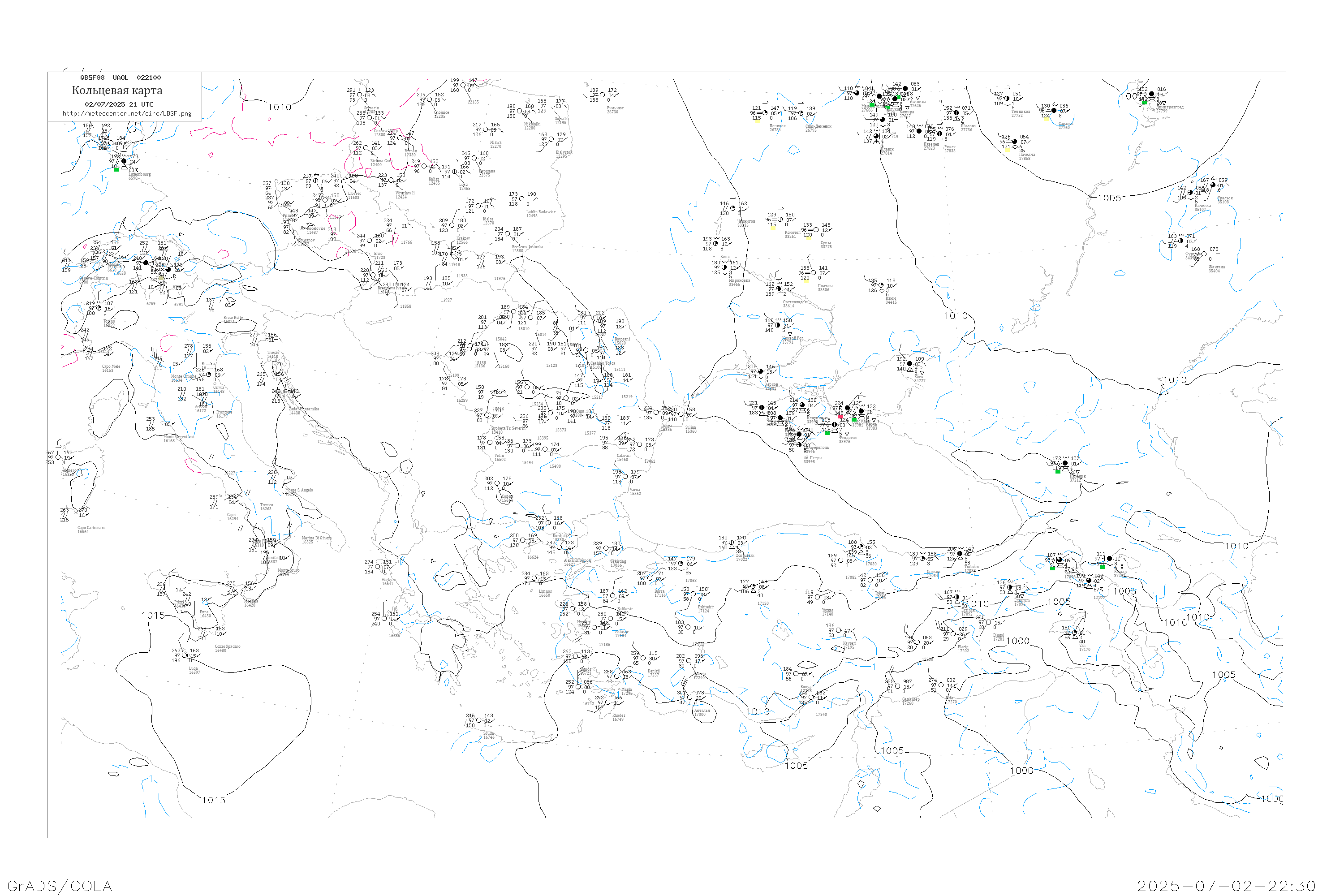The height and width of the screenshot is (896, 1344).
Task: Click the 2025-07-02-22:30 timestamp
Action: click(1226, 886)
